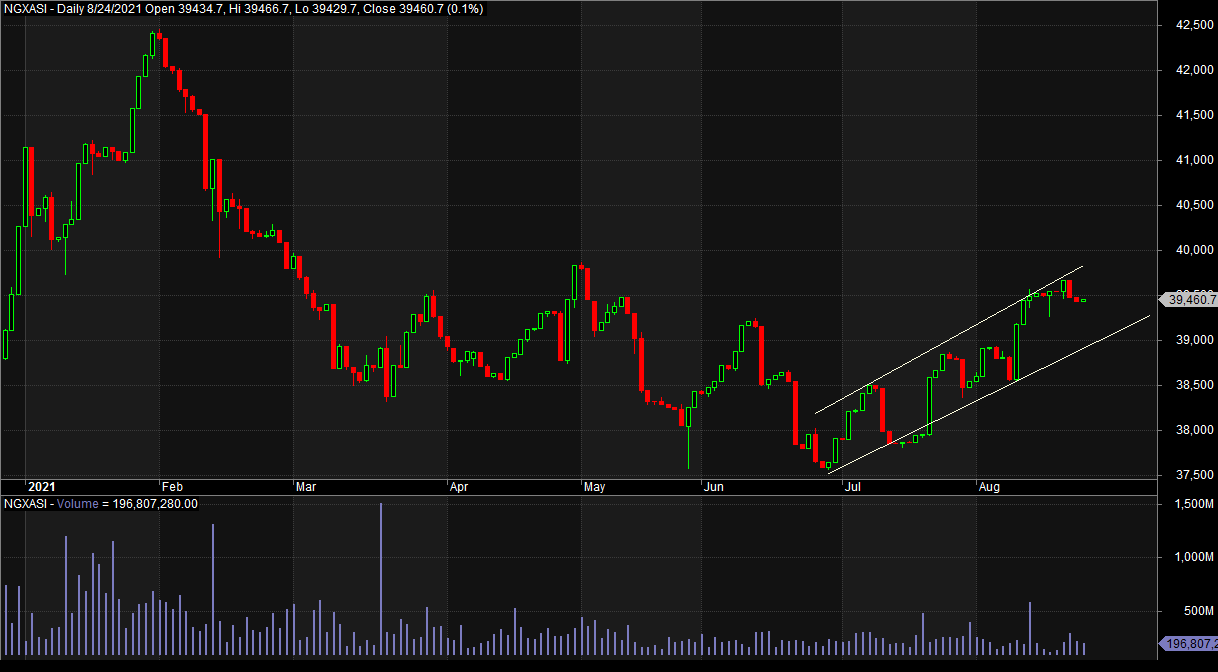Image resolution: width=1218 pixels, height=672 pixels.
Task: Click the 1,500M volume axis label
Action: click(1188, 505)
